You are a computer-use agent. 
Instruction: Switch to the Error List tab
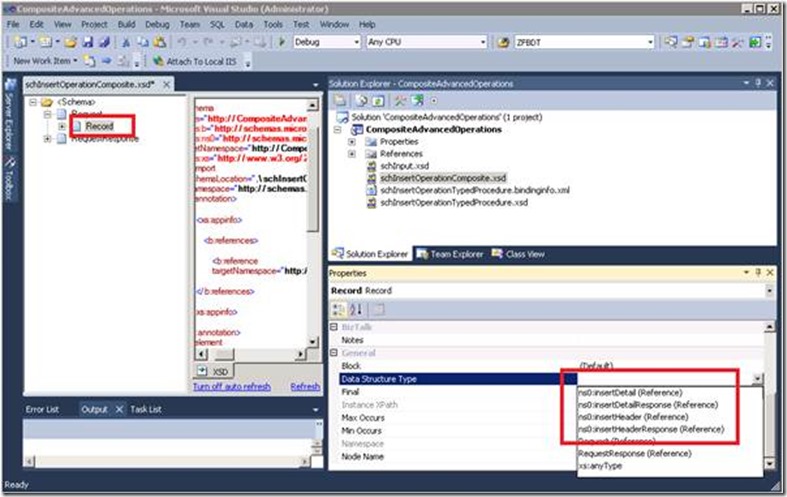pyautogui.click(x=42, y=410)
